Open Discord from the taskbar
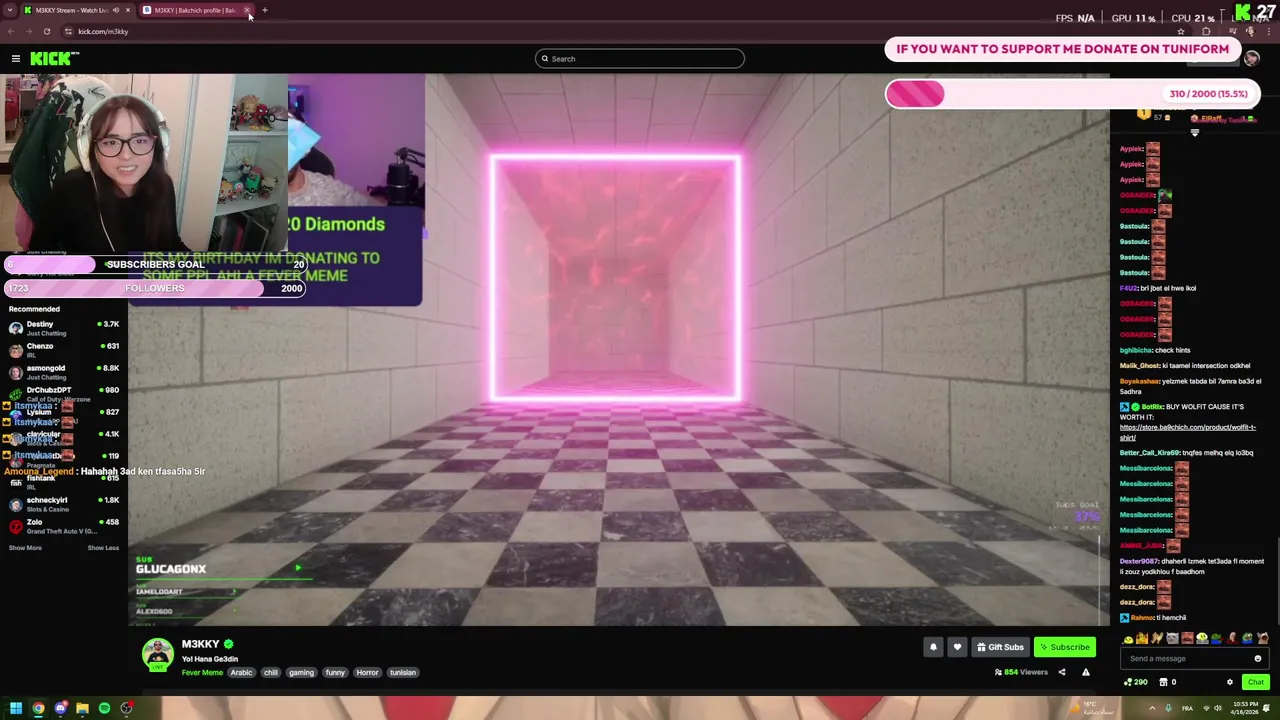This screenshot has height=720, width=1280. point(60,708)
